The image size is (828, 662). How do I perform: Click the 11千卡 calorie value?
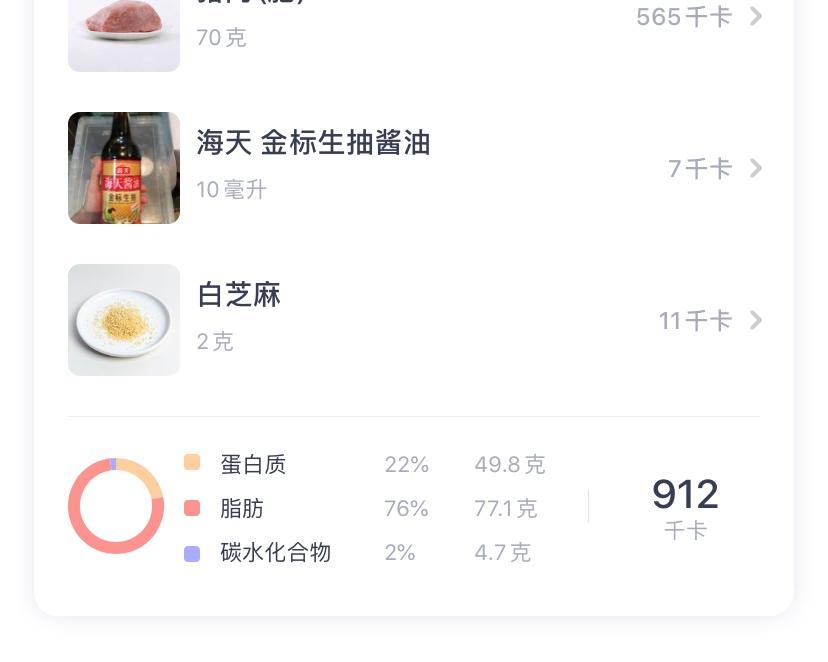tap(695, 320)
